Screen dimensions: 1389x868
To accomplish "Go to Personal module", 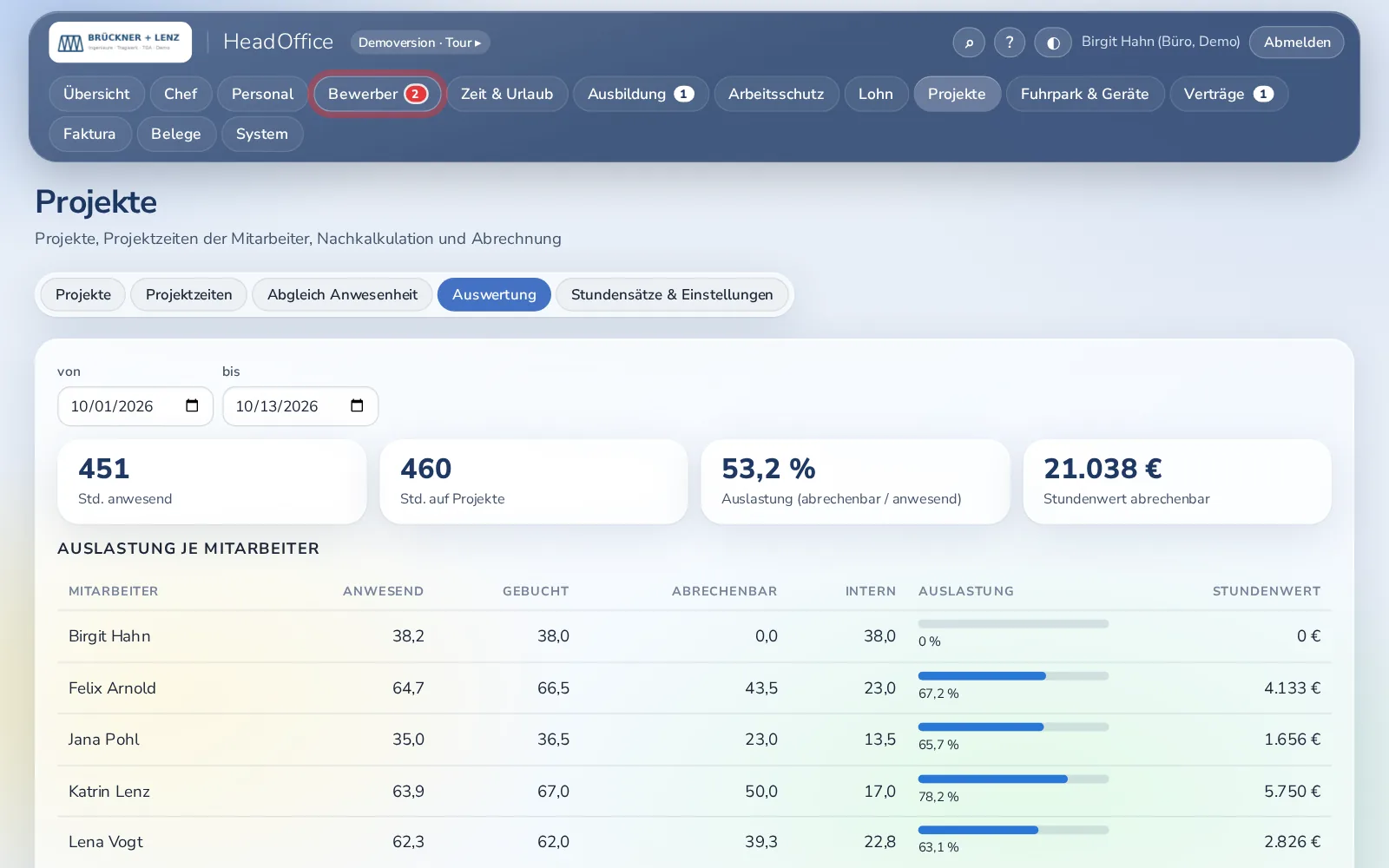I will pyautogui.click(x=262, y=94).
